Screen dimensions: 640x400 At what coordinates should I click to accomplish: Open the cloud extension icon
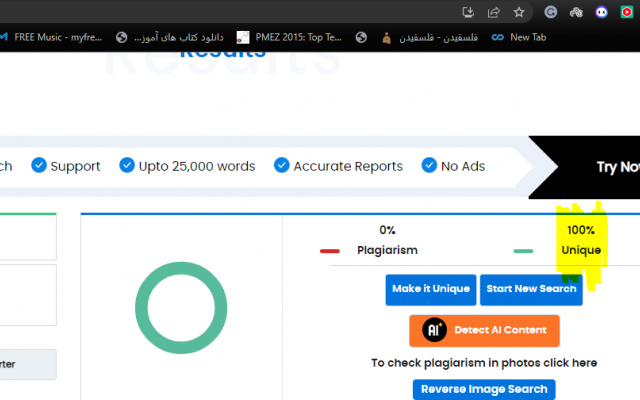tap(576, 12)
